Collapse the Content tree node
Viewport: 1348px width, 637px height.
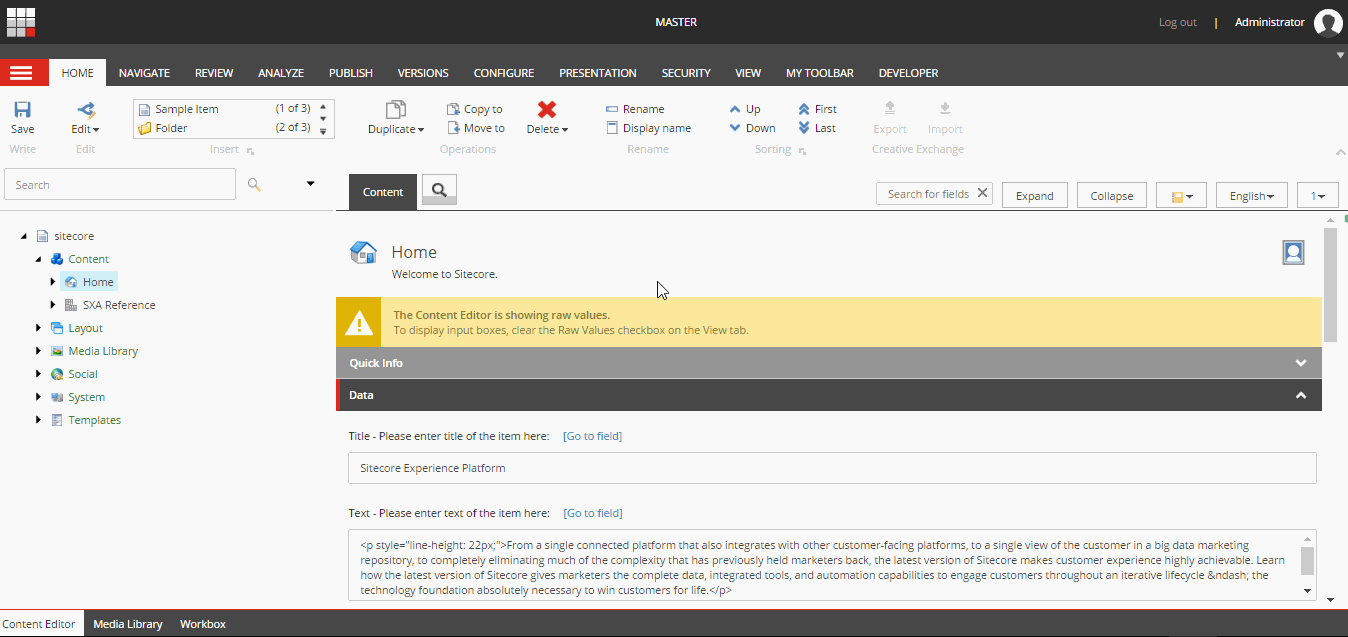tap(38, 259)
